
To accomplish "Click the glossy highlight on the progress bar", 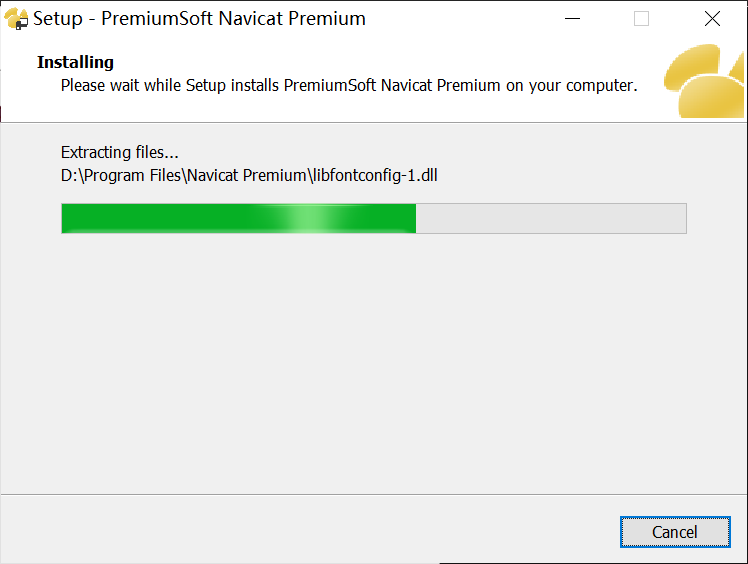I will click(x=308, y=218).
